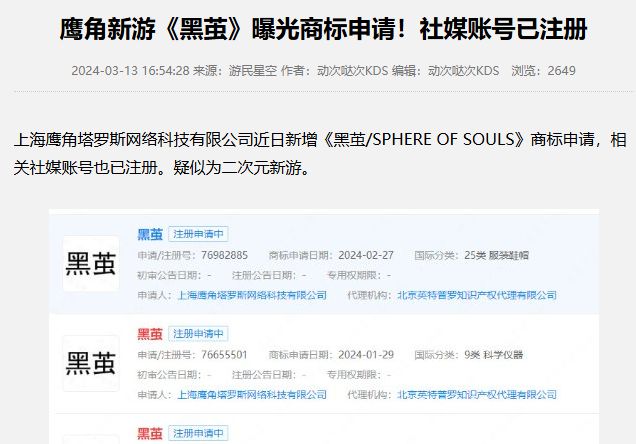Image resolution: width=636 pixels, height=444 pixels.
Task: Click the application number 76655501
Action: click(x=224, y=355)
